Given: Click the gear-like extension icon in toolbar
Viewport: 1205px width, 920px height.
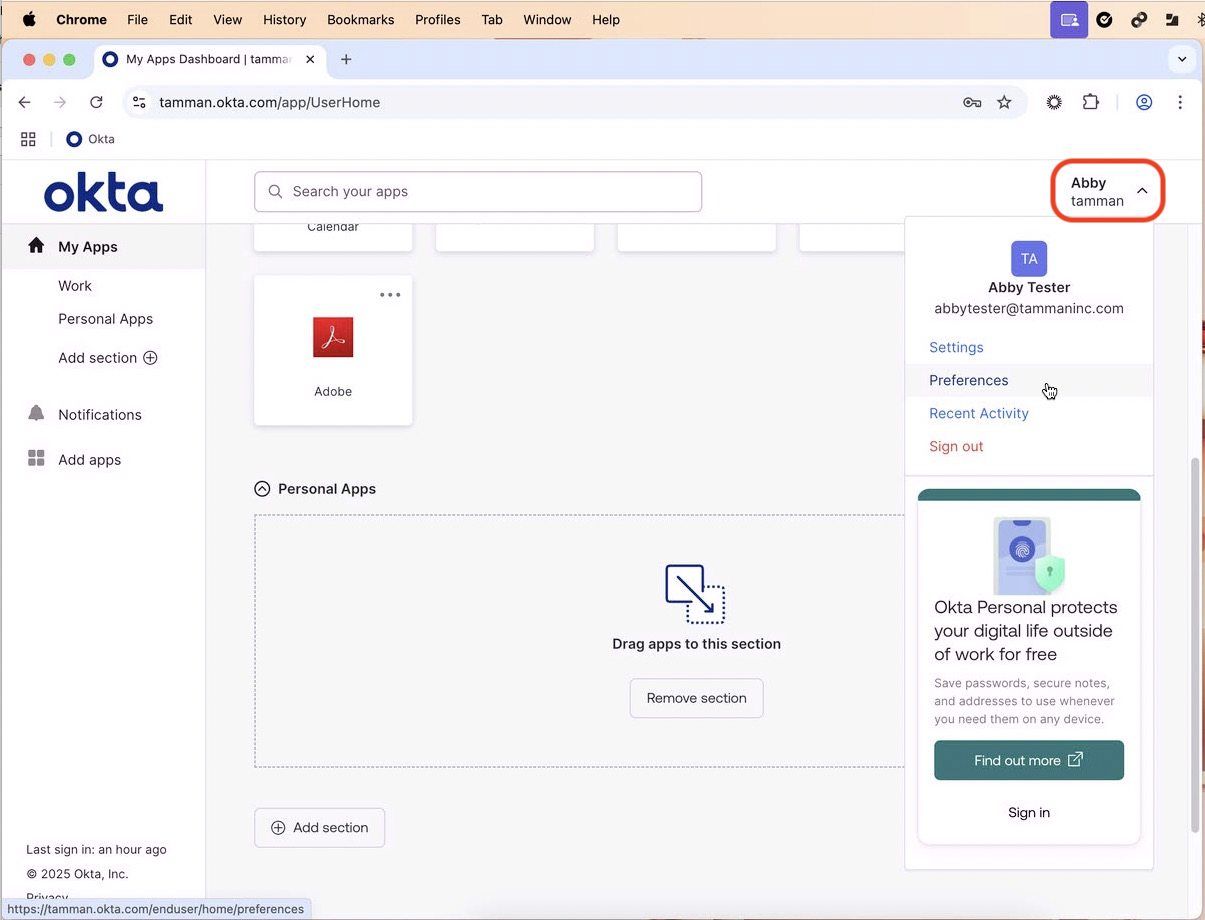Looking at the screenshot, I should point(1054,102).
